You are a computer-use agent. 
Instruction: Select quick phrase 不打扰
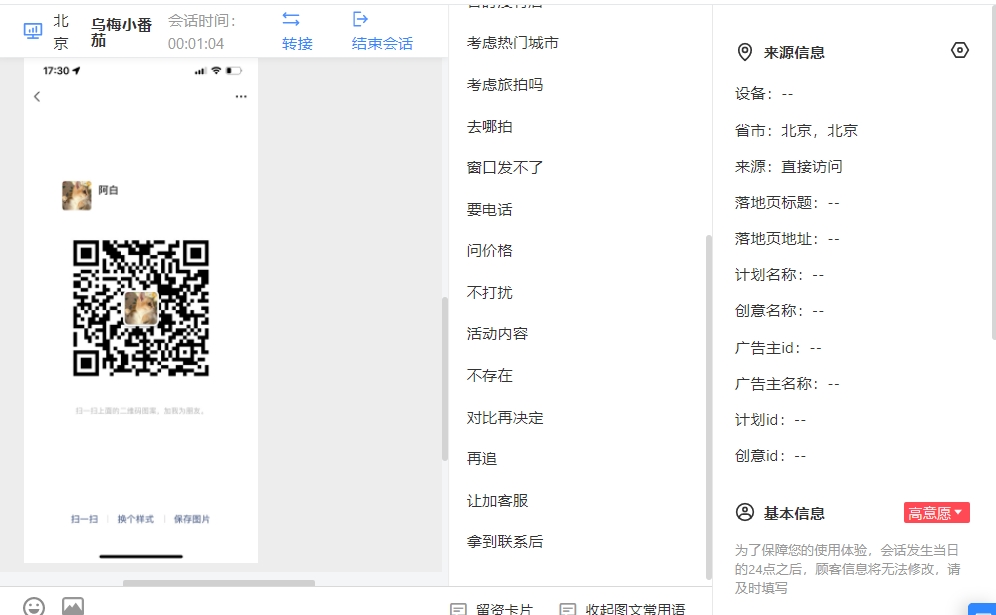point(490,293)
